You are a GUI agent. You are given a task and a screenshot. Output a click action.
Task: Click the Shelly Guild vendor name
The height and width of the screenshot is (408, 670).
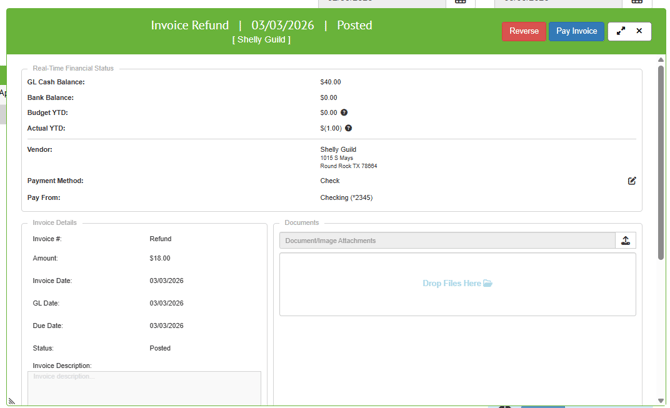338,149
